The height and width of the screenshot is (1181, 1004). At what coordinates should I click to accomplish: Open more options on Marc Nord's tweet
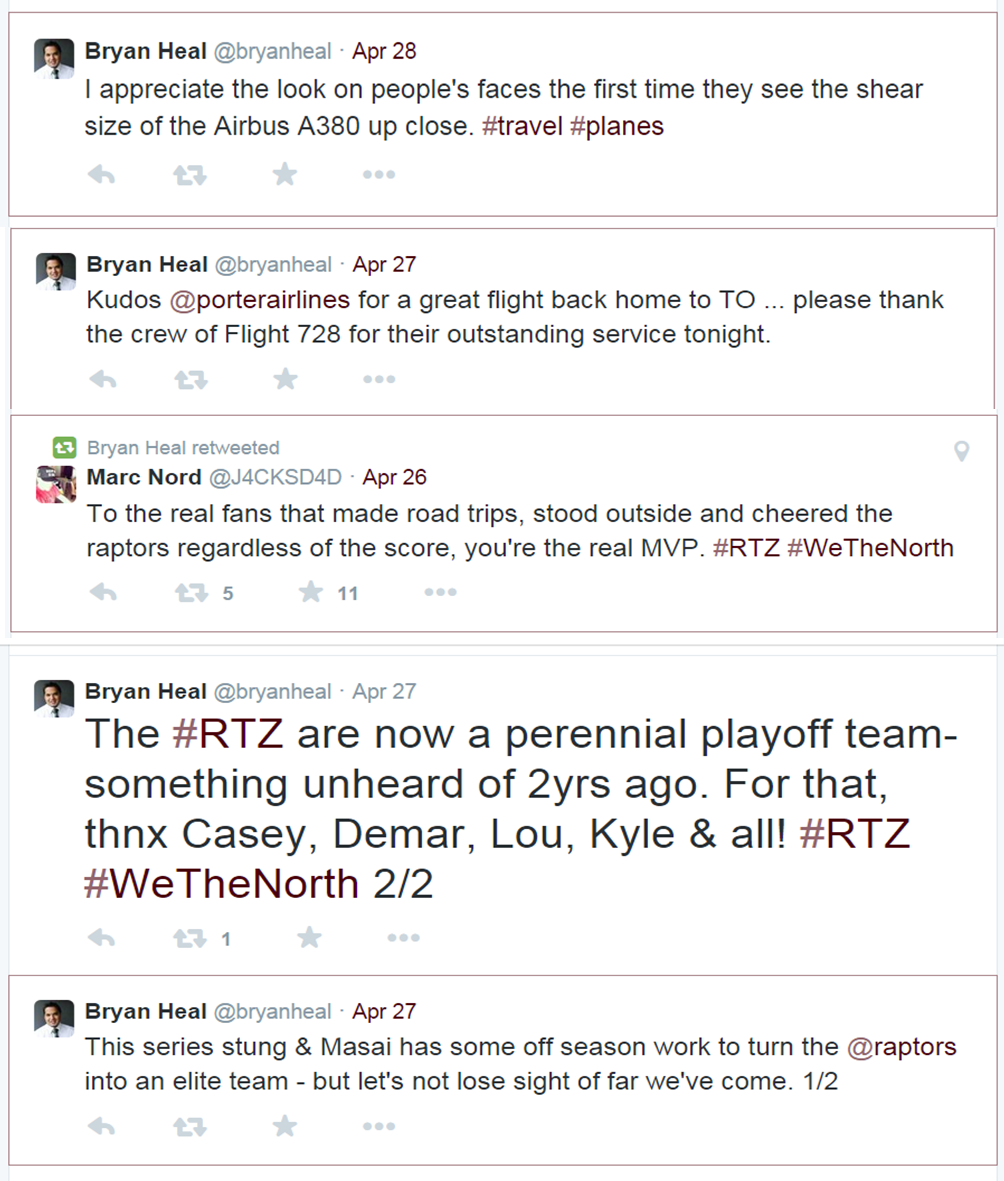pyautogui.click(x=441, y=592)
